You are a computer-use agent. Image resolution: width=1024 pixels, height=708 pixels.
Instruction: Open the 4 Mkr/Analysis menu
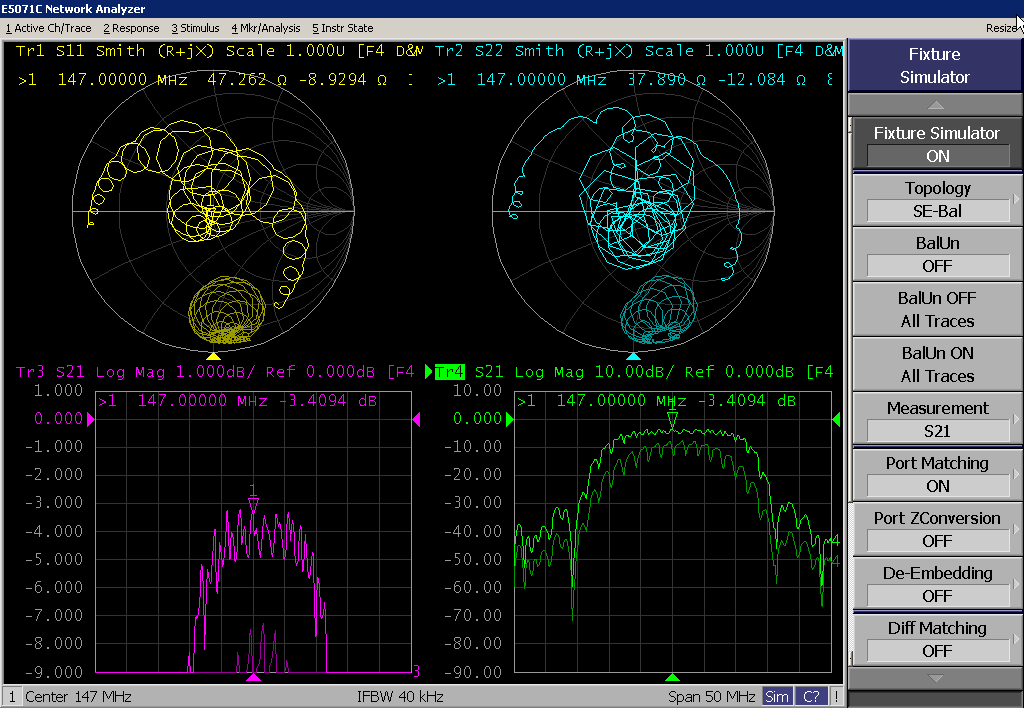(x=266, y=29)
